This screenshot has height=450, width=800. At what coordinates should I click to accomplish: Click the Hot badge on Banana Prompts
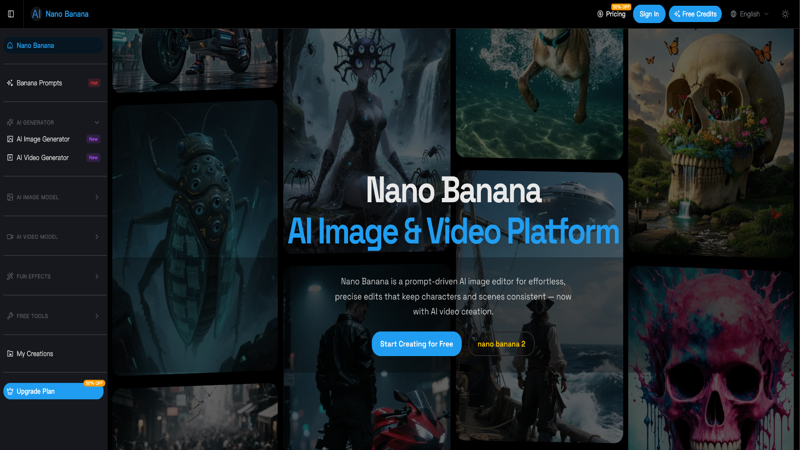coord(94,83)
